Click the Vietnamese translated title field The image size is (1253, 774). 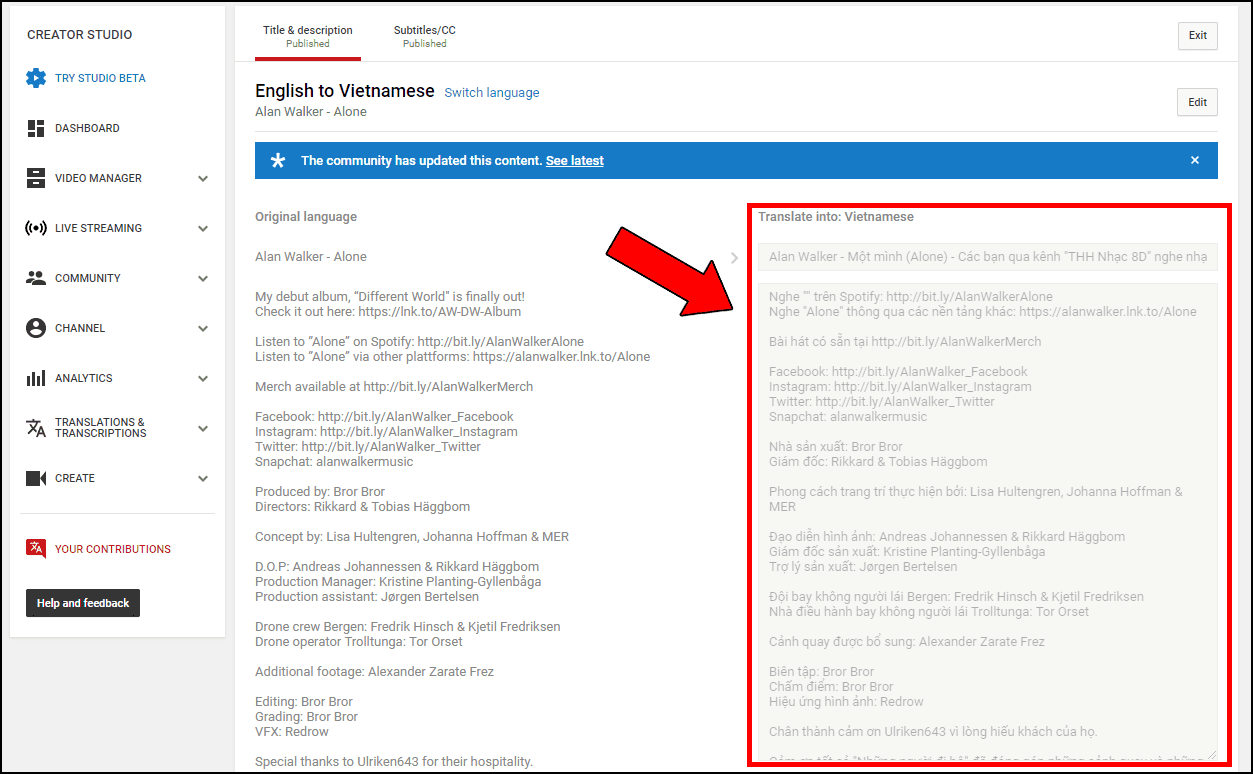coord(988,256)
